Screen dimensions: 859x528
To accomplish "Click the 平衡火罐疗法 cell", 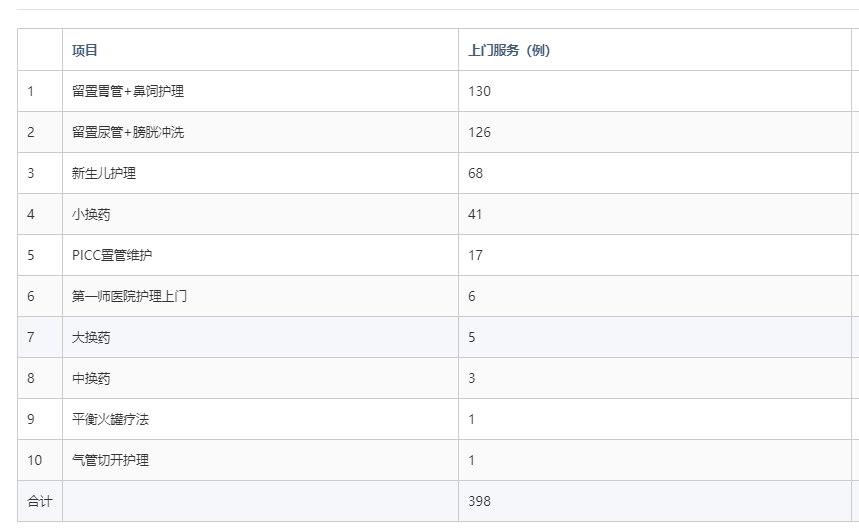I will coord(110,419).
